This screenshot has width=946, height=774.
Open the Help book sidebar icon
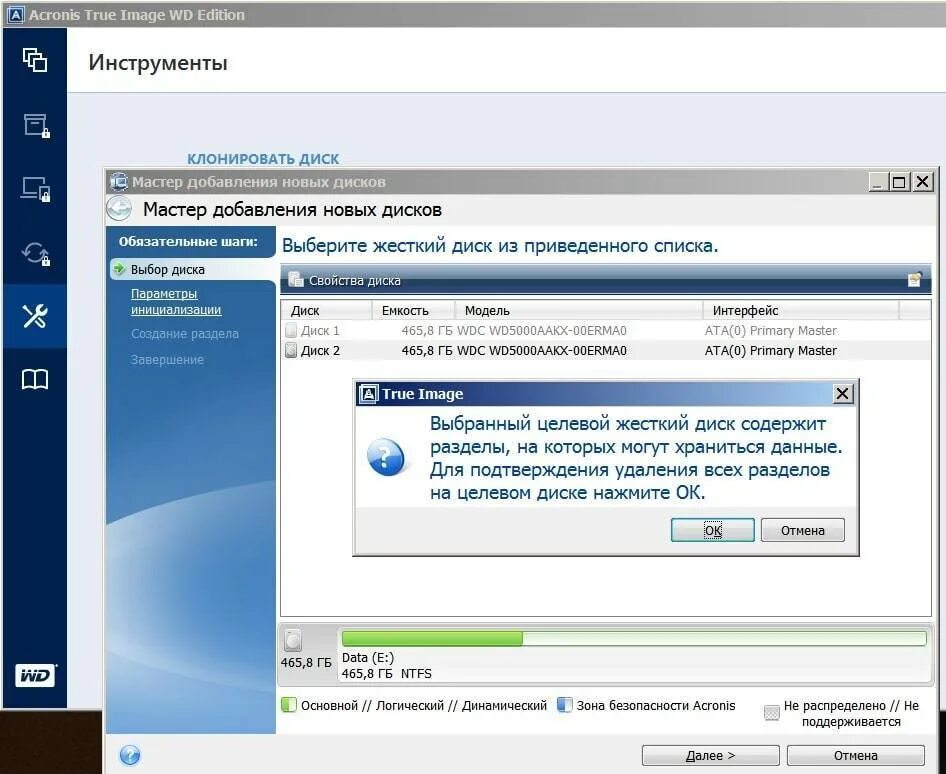pos(35,379)
